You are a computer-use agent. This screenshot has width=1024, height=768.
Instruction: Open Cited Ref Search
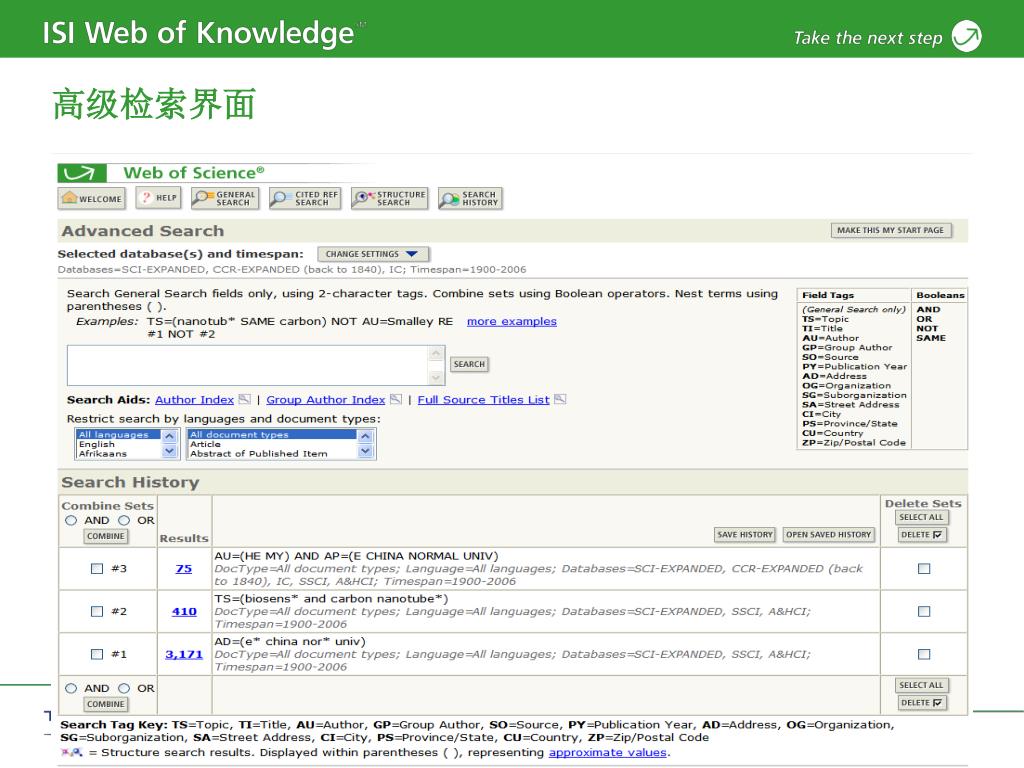coord(305,198)
